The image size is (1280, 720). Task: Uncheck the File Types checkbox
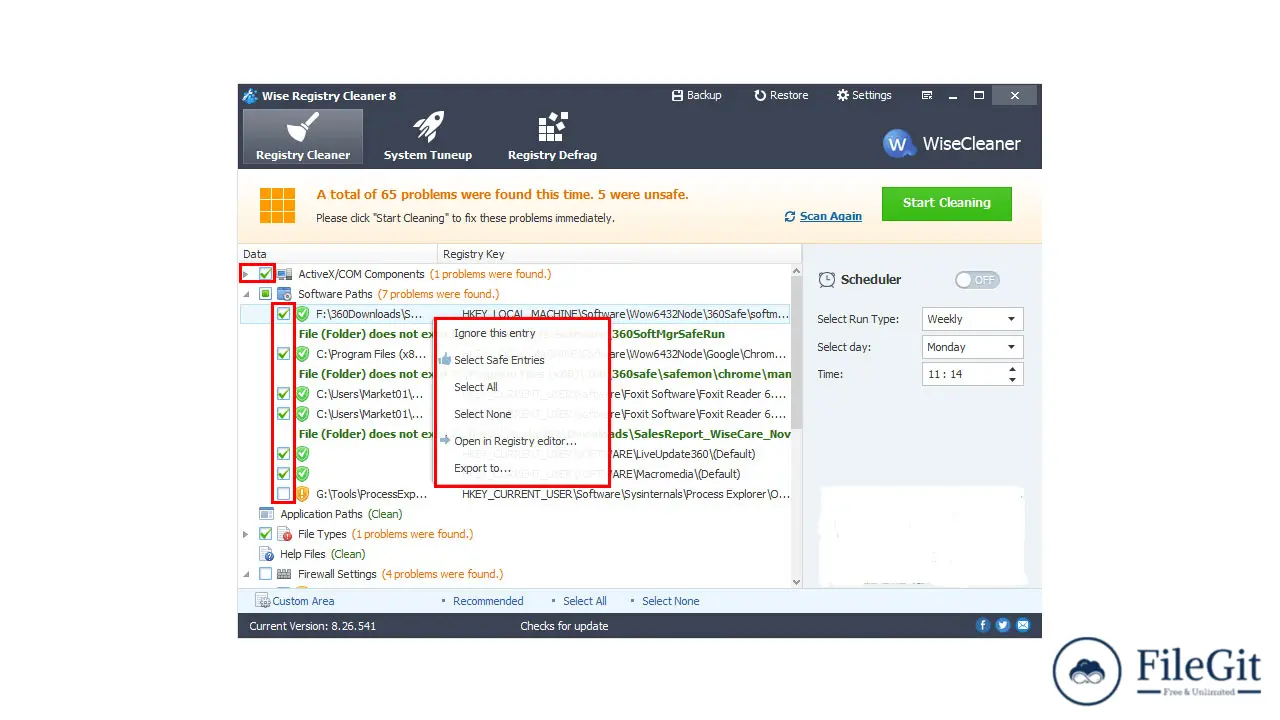pyautogui.click(x=265, y=534)
